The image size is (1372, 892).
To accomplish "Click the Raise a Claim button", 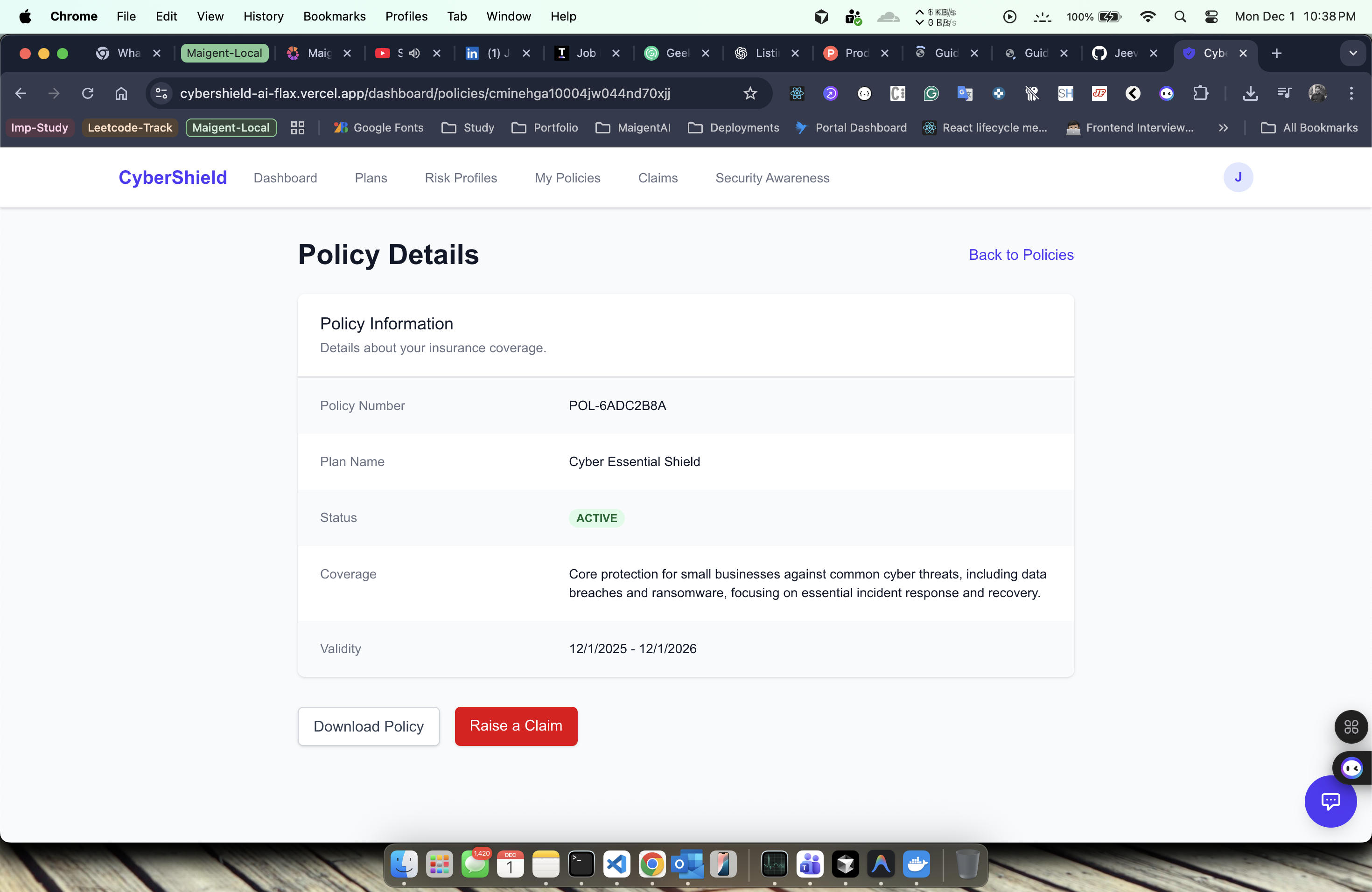I will [515, 726].
